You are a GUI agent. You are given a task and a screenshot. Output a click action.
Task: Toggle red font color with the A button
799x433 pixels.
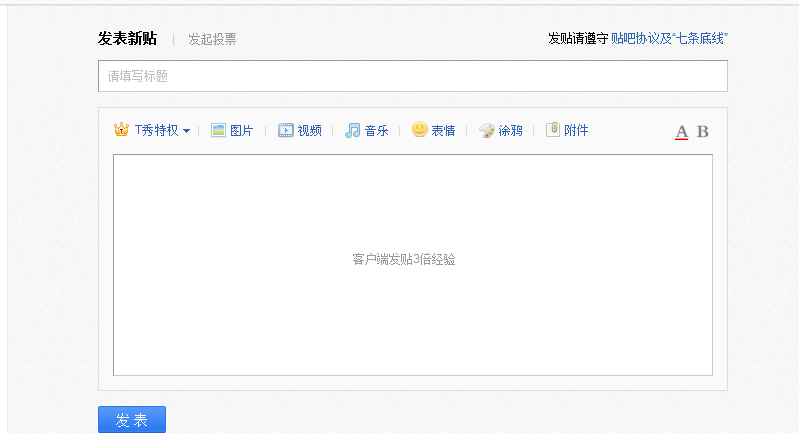(x=682, y=132)
